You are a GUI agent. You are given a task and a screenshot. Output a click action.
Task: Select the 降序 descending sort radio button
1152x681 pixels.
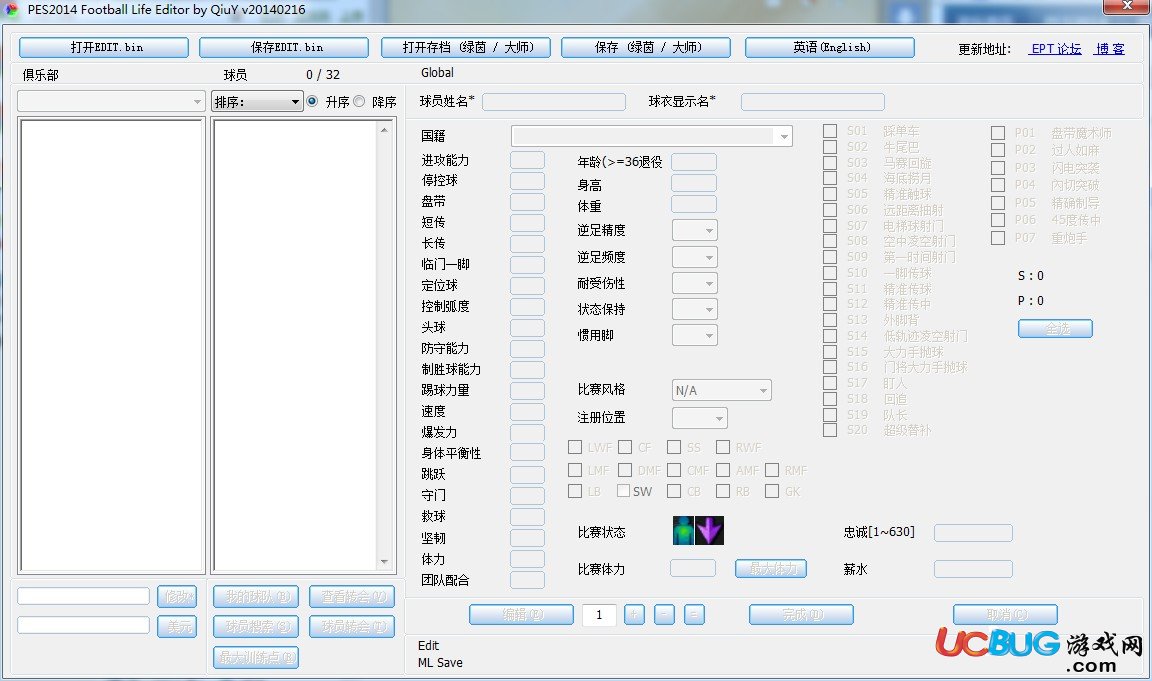pos(359,101)
